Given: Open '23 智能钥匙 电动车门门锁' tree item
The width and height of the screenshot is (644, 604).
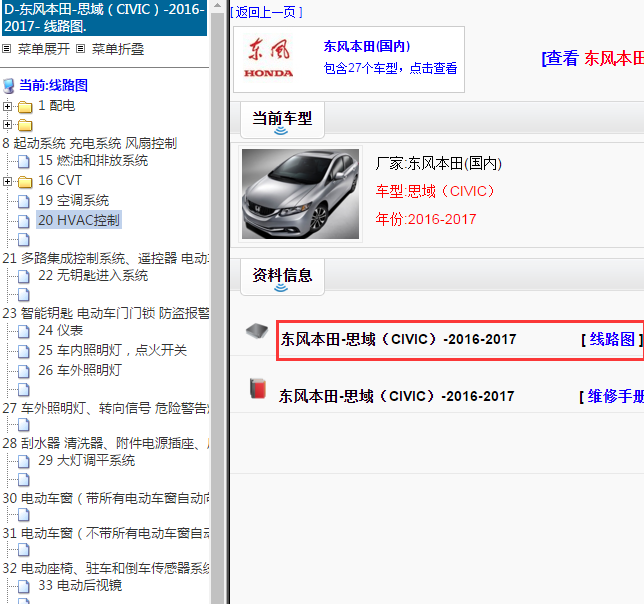Looking at the screenshot, I should [106, 313].
